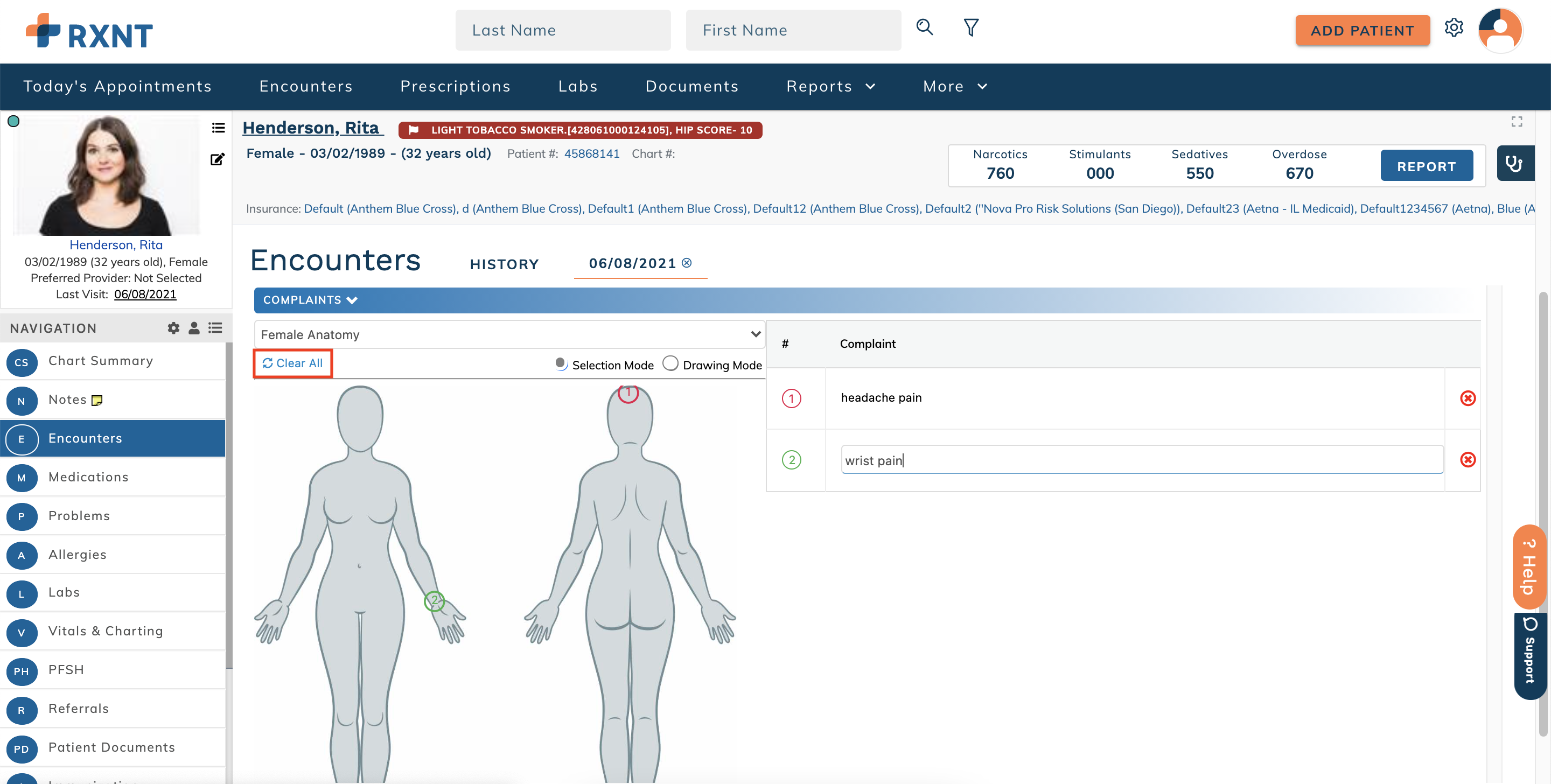Open Henderson, Rita header link
This screenshot has height=784, width=1551.
312,128
